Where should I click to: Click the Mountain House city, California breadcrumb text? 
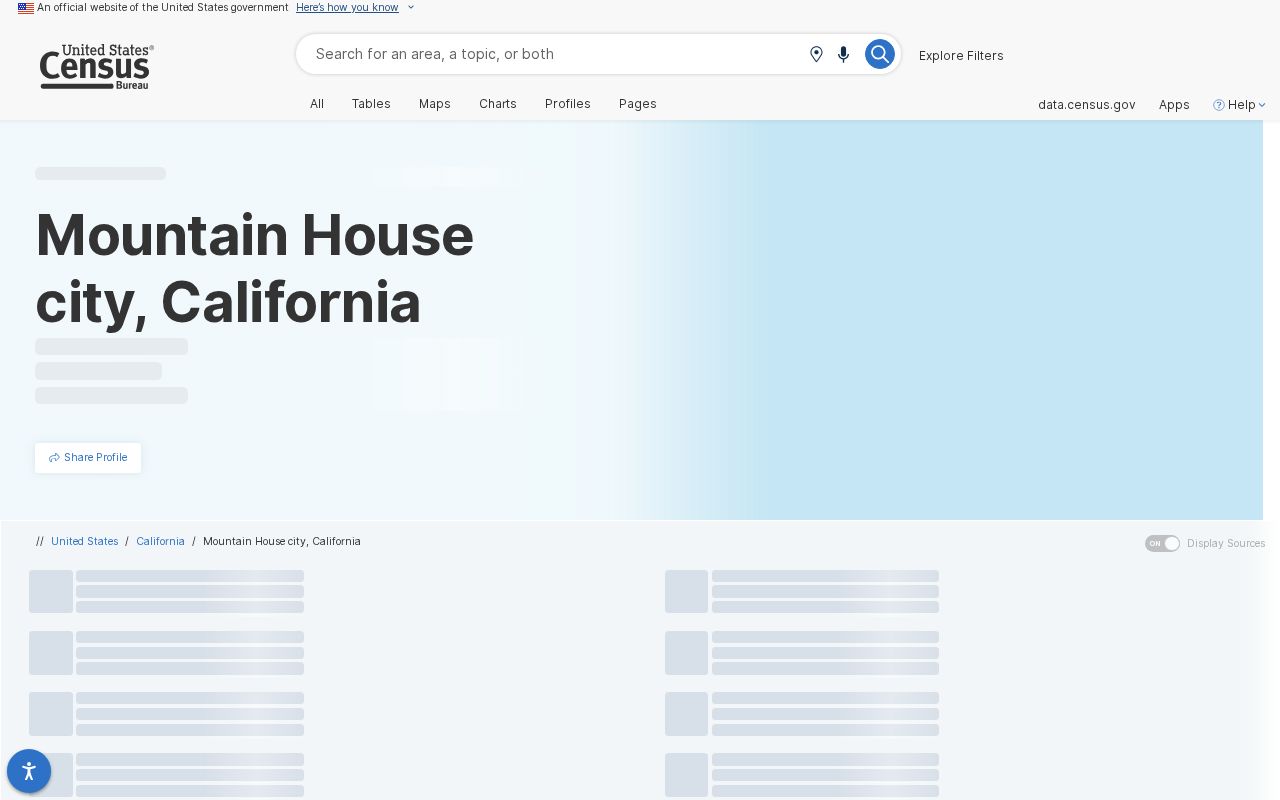pos(282,541)
